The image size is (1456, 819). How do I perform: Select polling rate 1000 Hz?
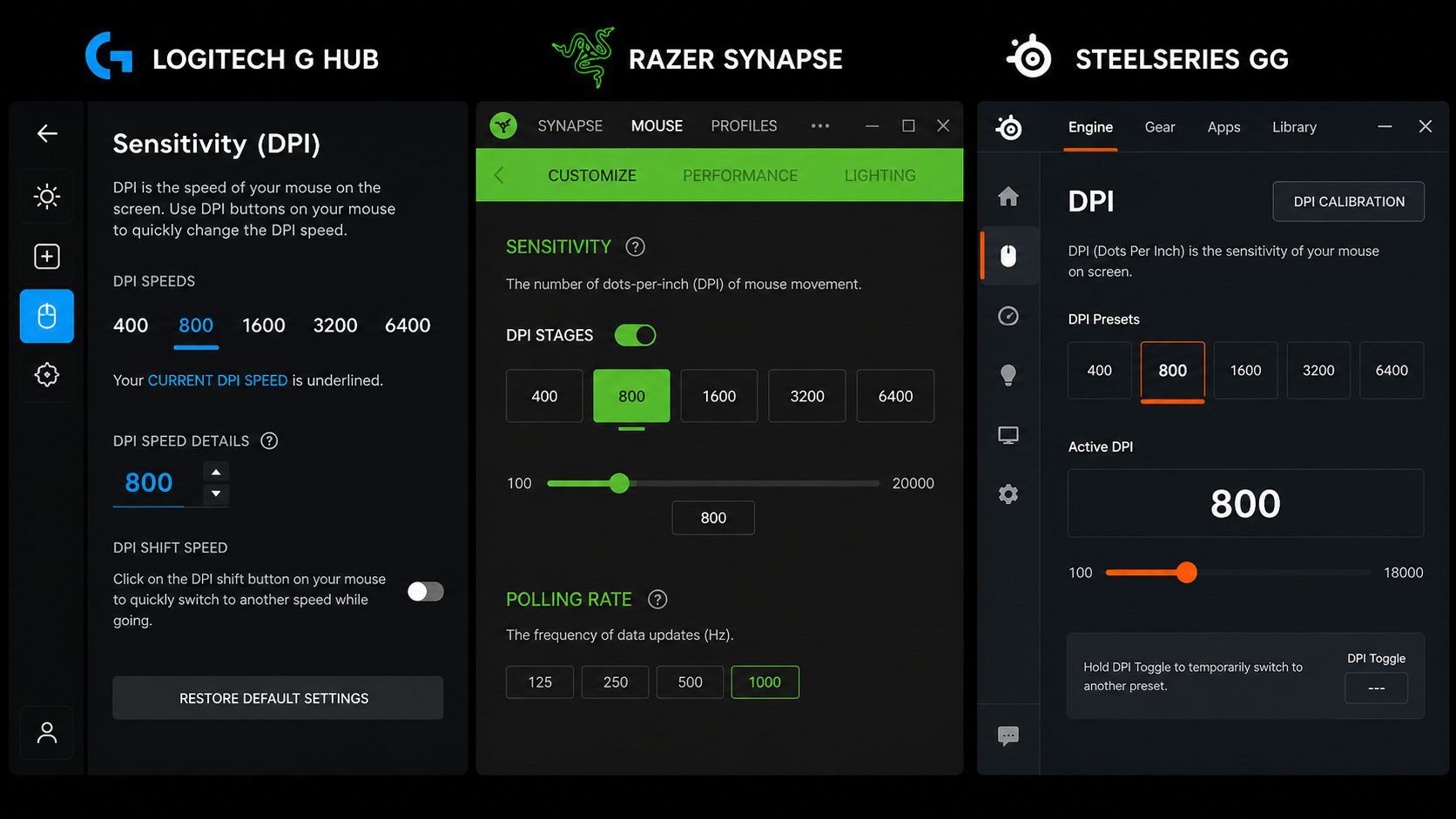(x=765, y=682)
